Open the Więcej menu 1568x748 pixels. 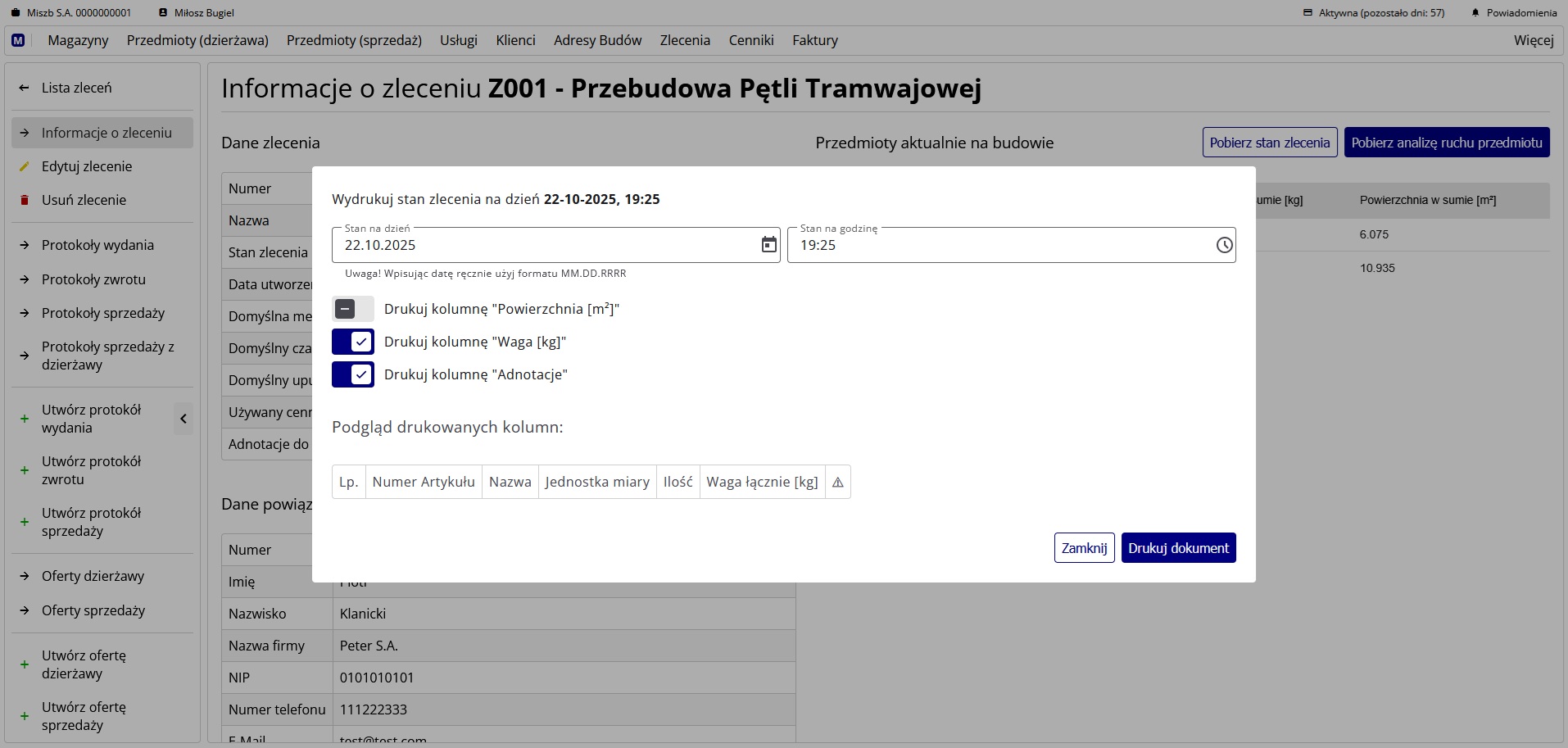click(1533, 40)
